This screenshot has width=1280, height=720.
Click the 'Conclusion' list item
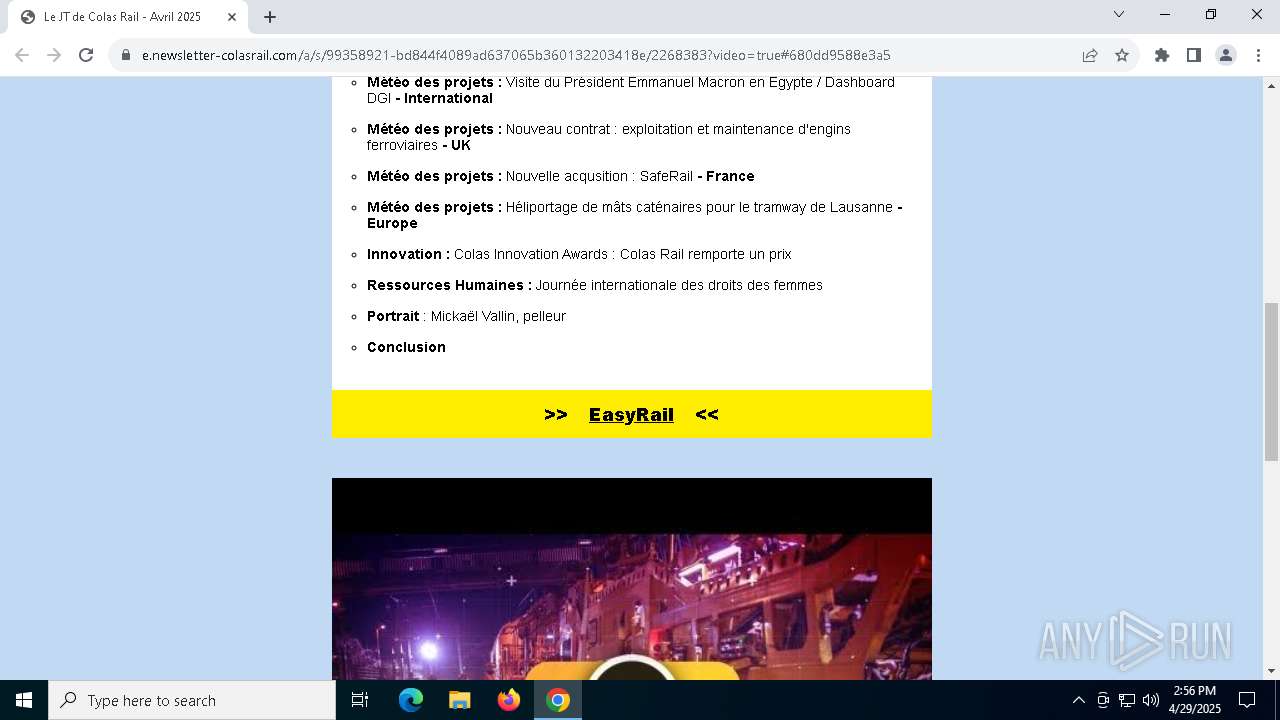(x=406, y=347)
